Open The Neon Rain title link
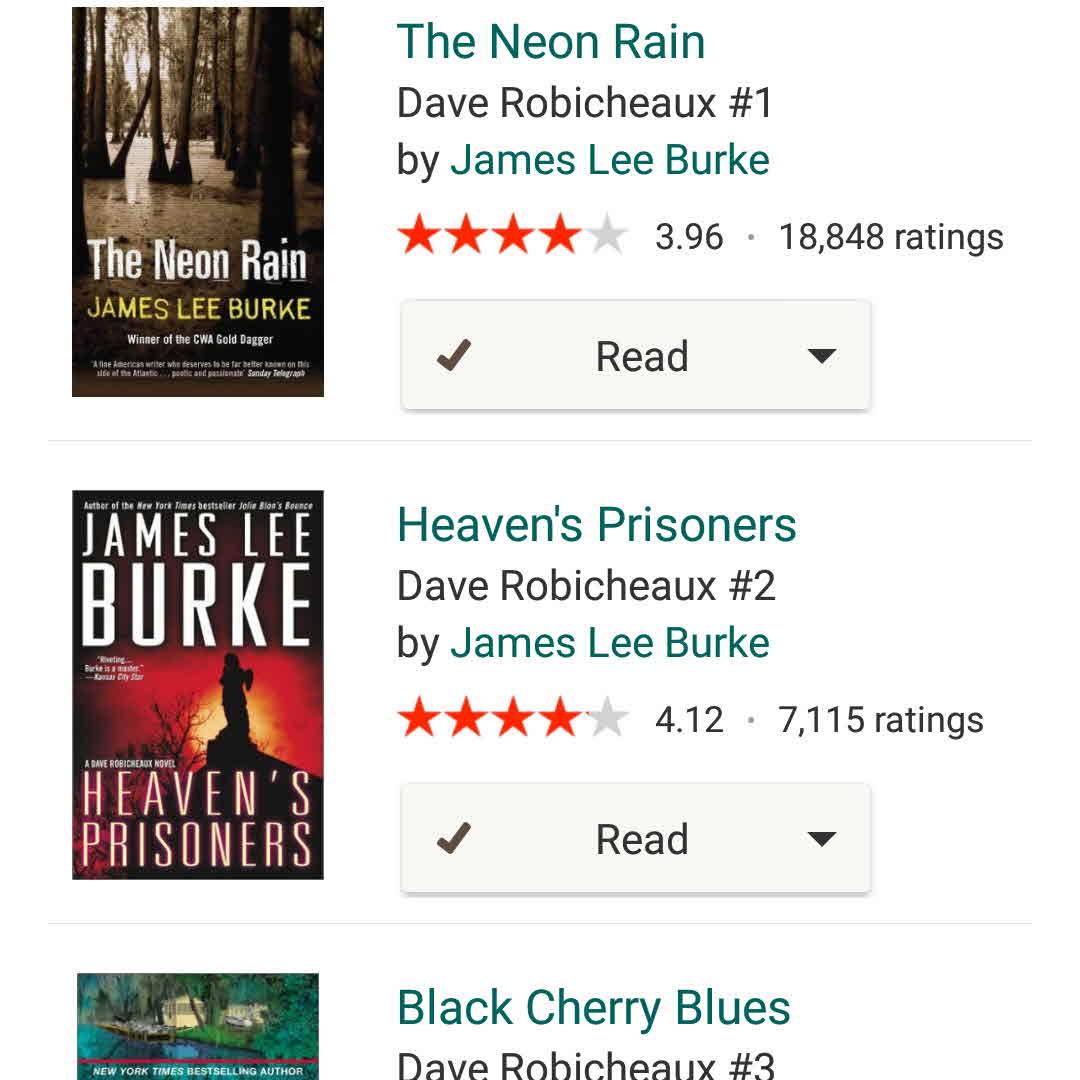1080x1080 pixels. [x=551, y=42]
